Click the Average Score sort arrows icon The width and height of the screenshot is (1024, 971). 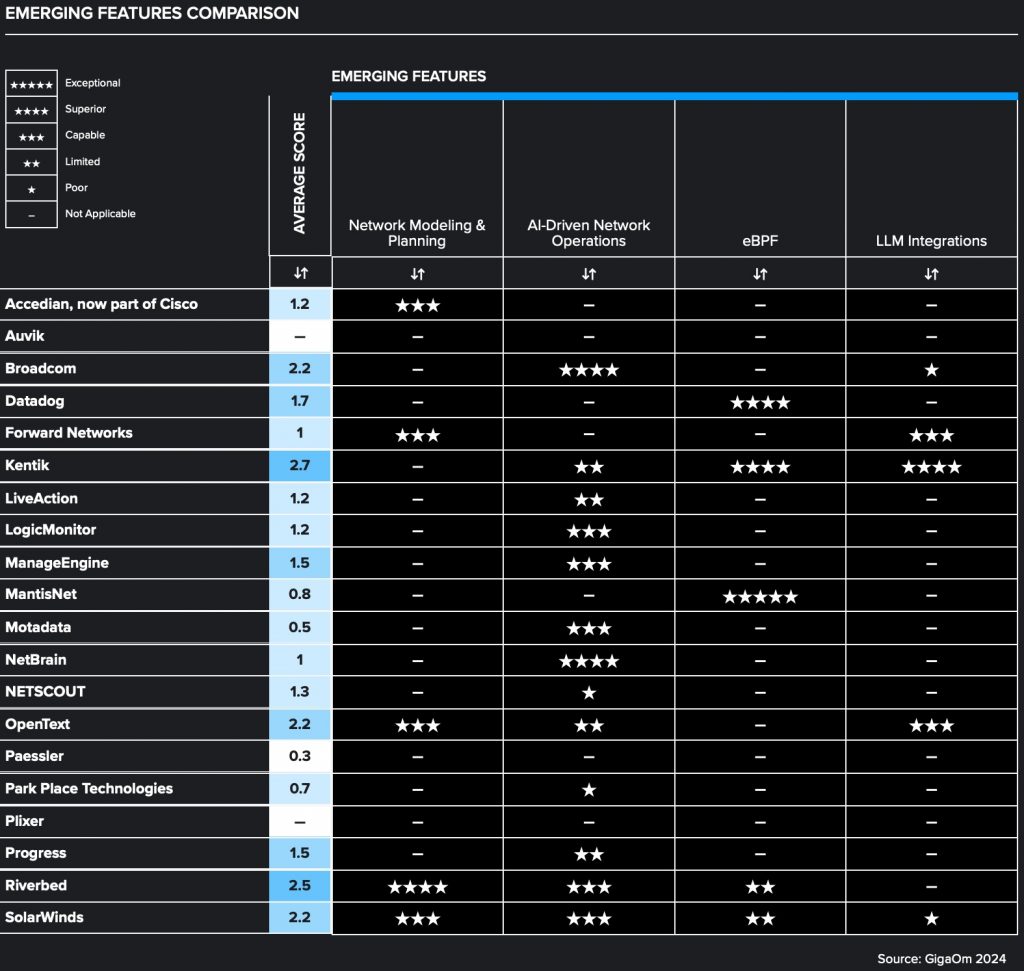pos(299,271)
